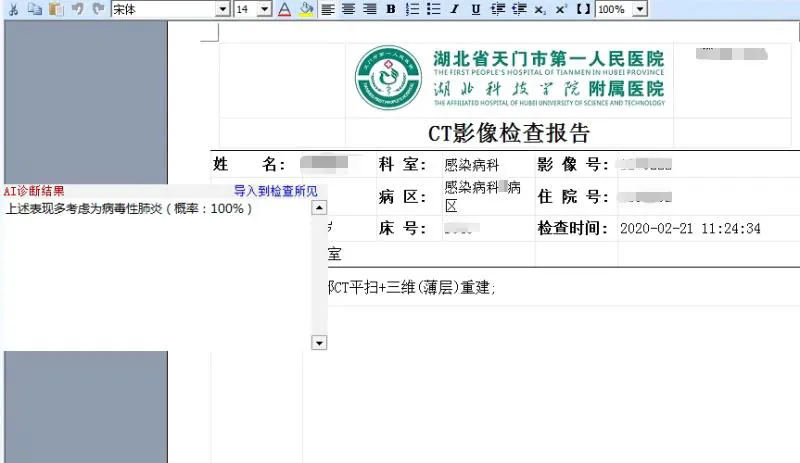The image size is (800, 463).
Task: Toggle underline formatting
Action: 475,9
